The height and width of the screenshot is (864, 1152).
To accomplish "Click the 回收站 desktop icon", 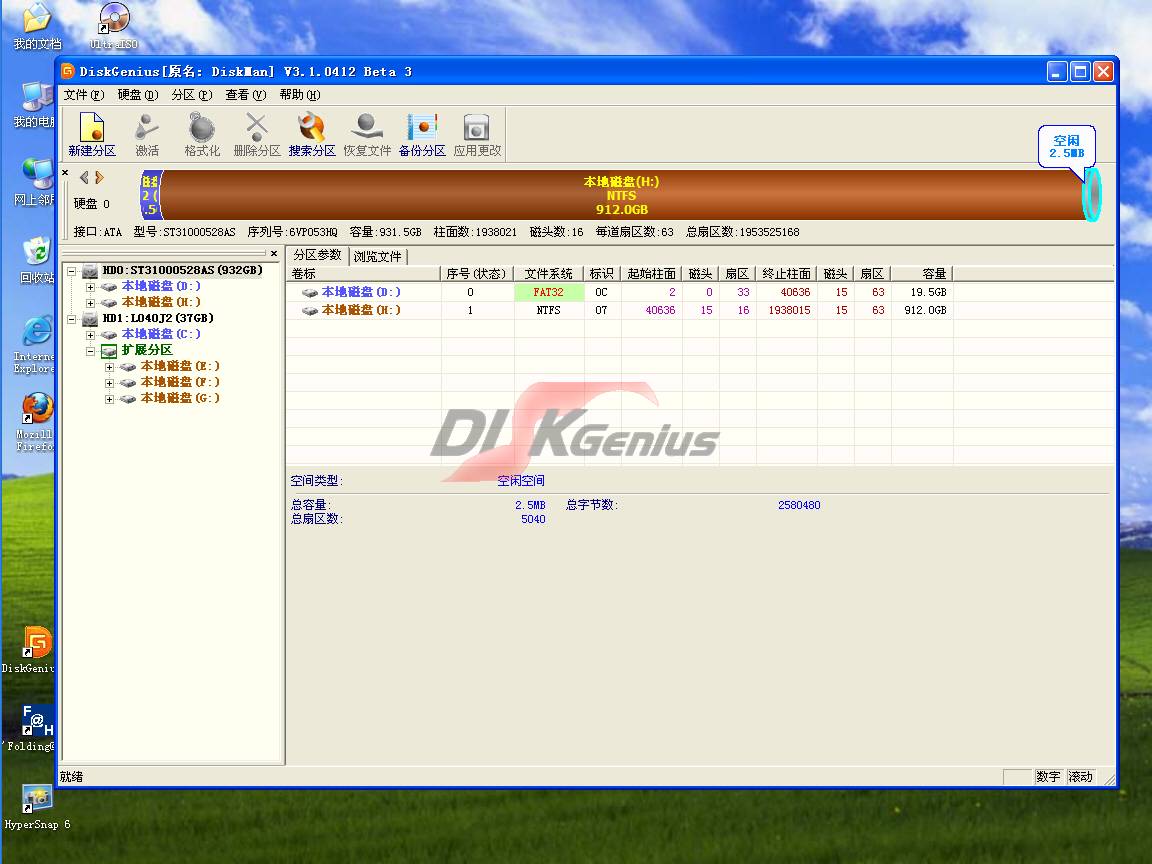I will tap(37, 260).
